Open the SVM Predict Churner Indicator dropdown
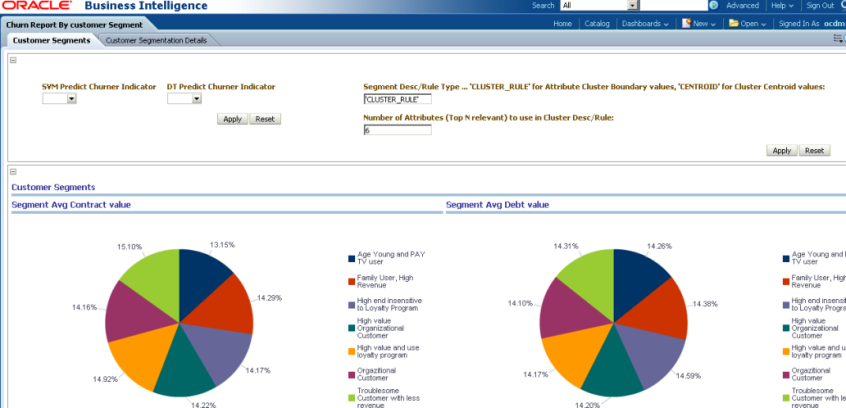 point(59,99)
